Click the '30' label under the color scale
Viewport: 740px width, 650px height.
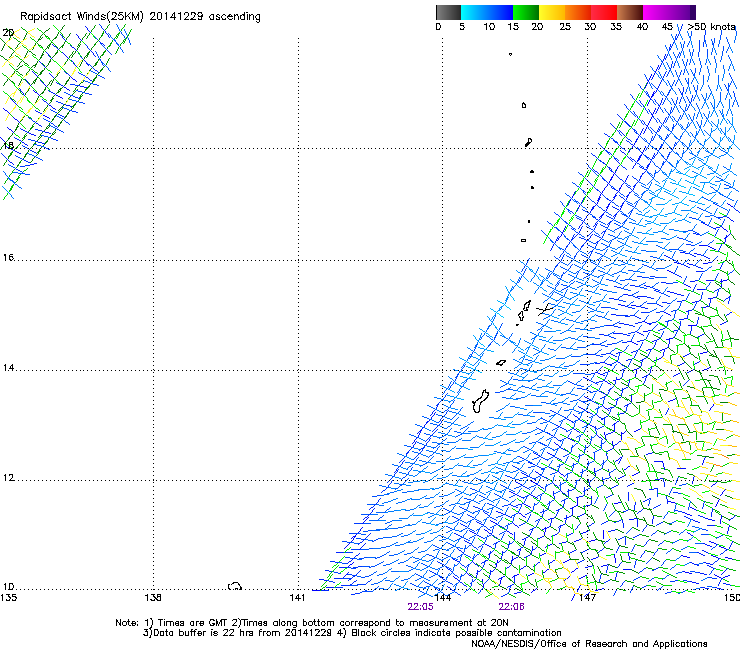(x=590, y=27)
